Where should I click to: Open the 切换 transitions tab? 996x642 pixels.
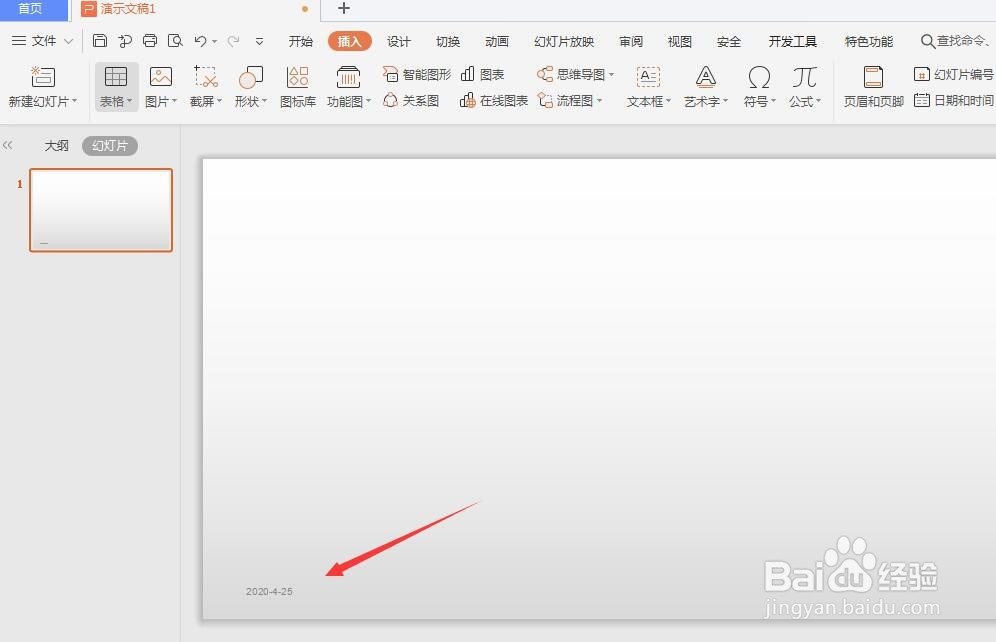click(x=448, y=41)
